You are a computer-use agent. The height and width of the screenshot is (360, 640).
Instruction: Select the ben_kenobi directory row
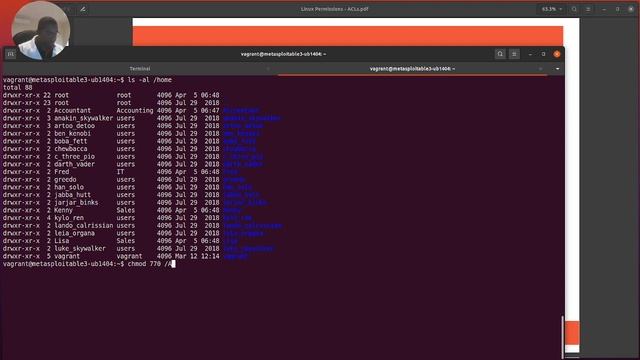tap(131, 133)
